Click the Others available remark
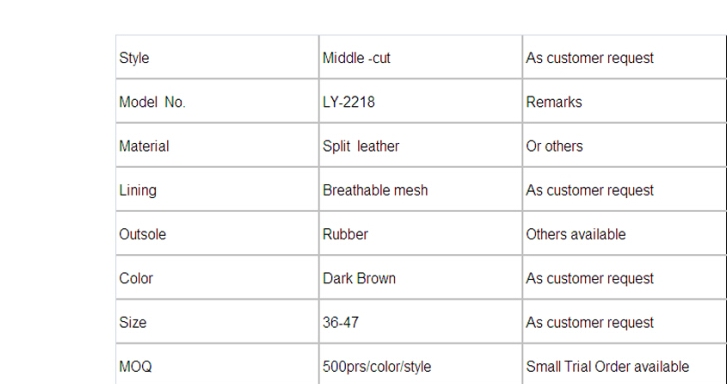The height and width of the screenshot is (384, 727). 576,234
